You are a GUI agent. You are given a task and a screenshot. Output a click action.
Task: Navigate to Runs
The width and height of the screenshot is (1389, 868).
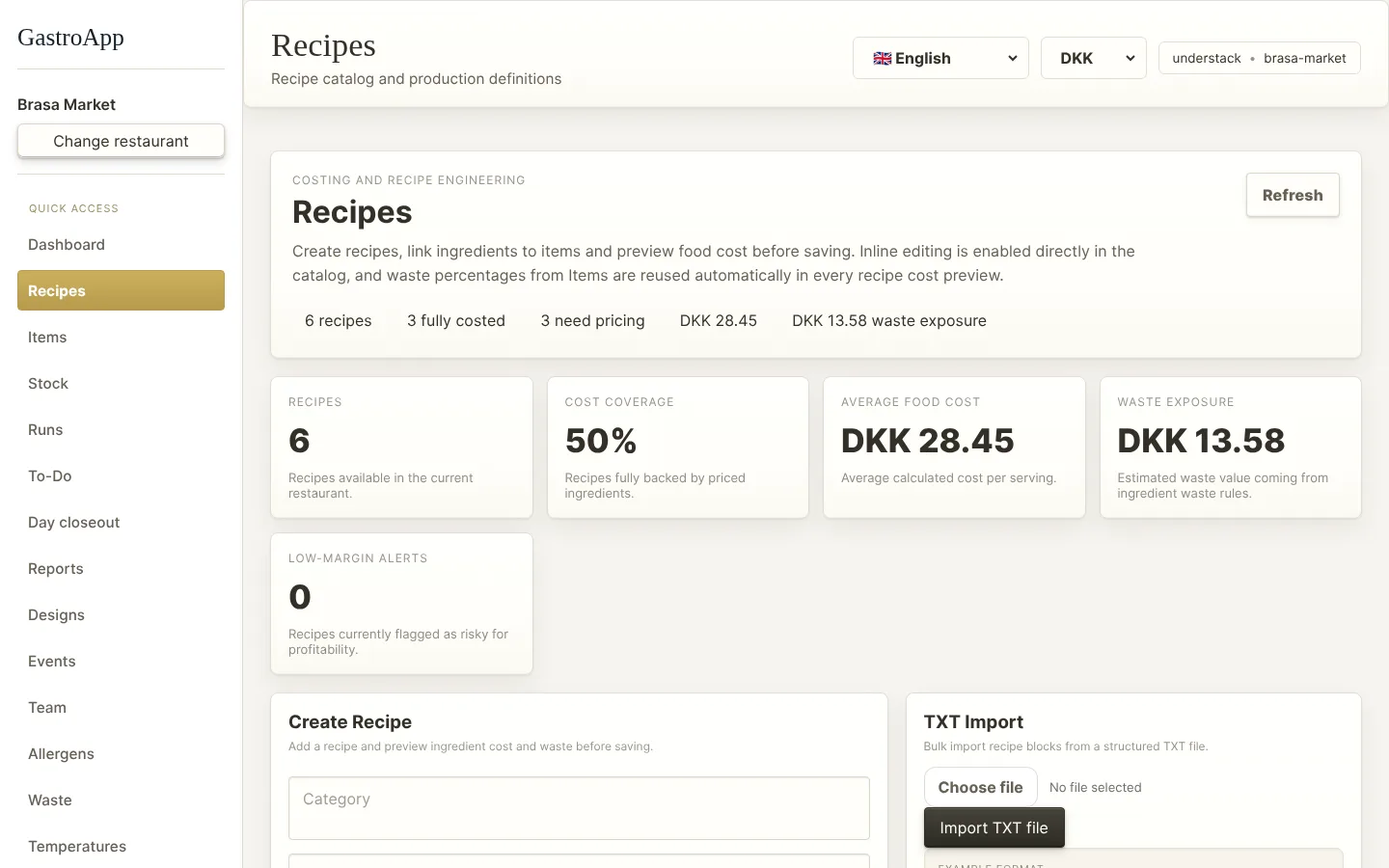coord(121,430)
